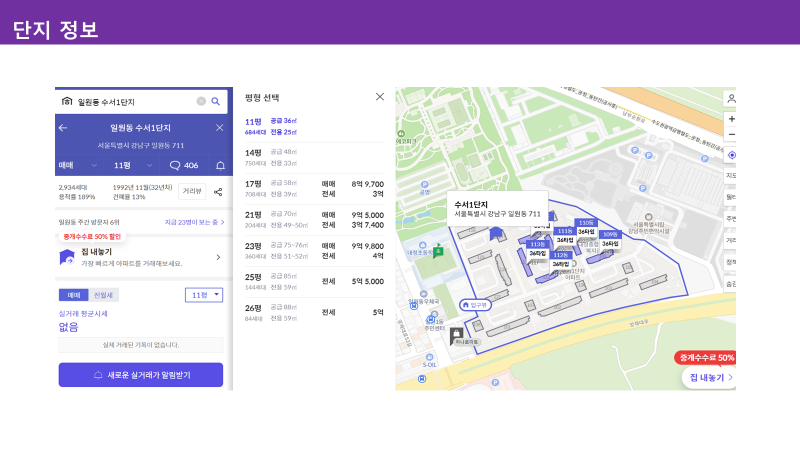
Task: Click the 입구뷰 entrance view marker
Action: [x=475, y=305]
